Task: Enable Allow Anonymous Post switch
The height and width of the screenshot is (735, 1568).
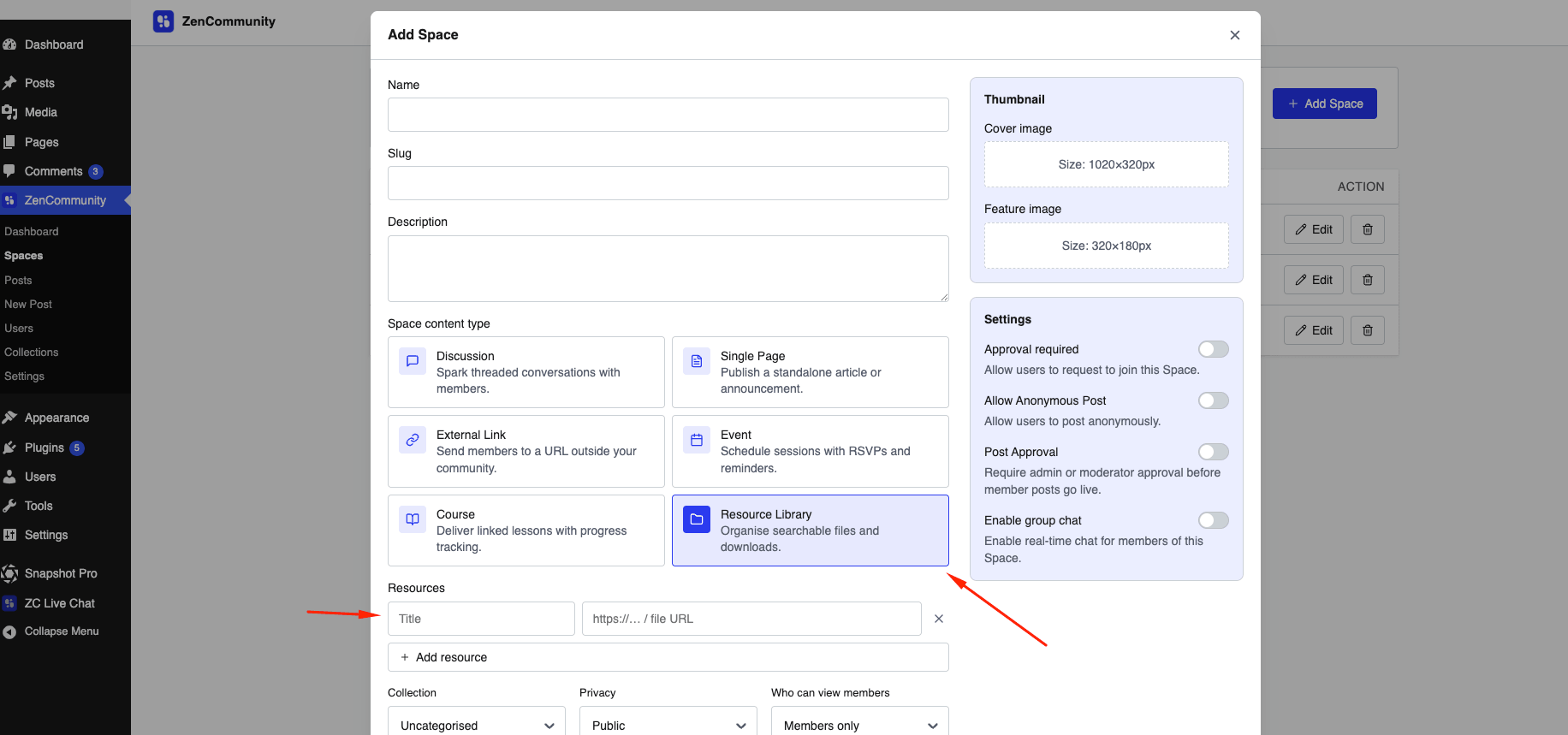Action: 1213,400
